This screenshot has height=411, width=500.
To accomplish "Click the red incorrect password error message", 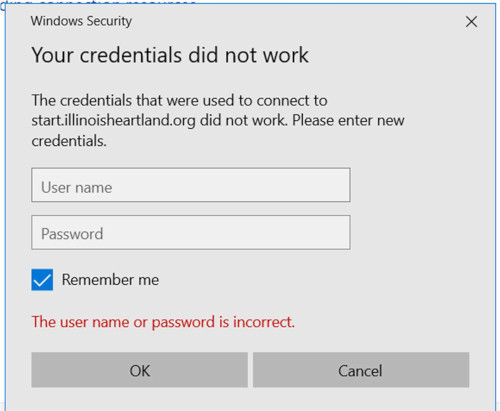I will [x=163, y=322].
